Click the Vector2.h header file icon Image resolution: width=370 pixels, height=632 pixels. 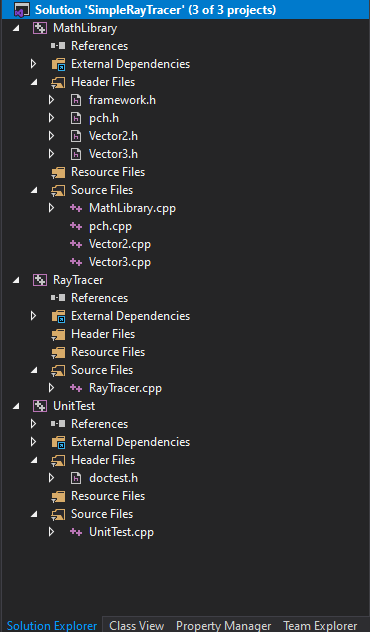[76, 136]
